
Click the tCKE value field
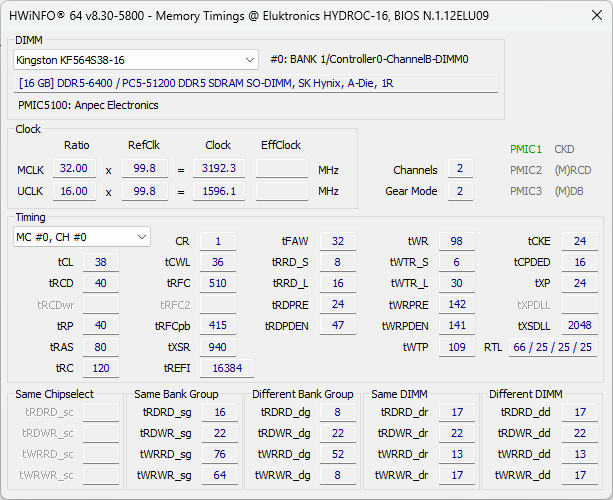coord(580,241)
